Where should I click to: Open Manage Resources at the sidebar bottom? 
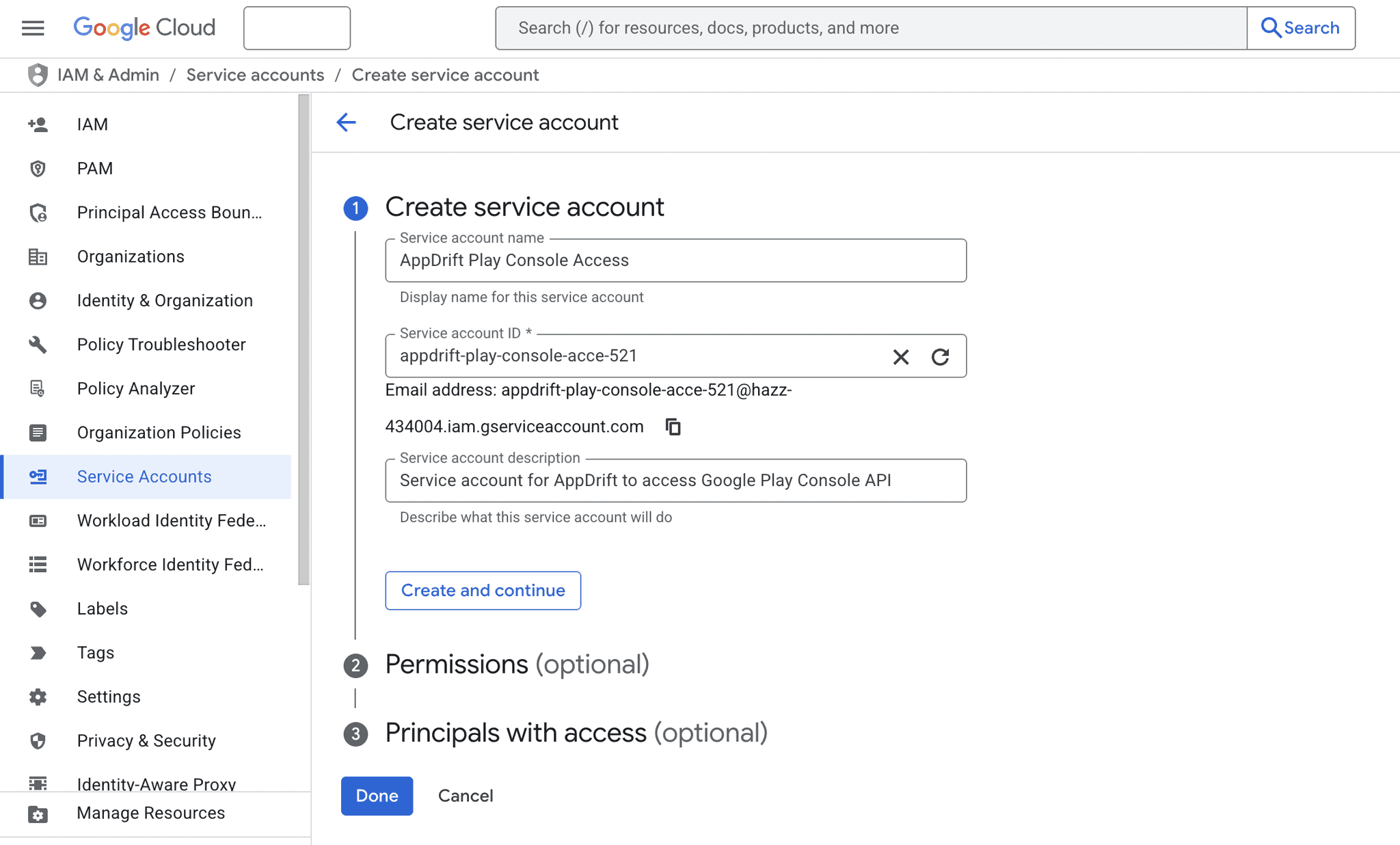click(x=150, y=813)
